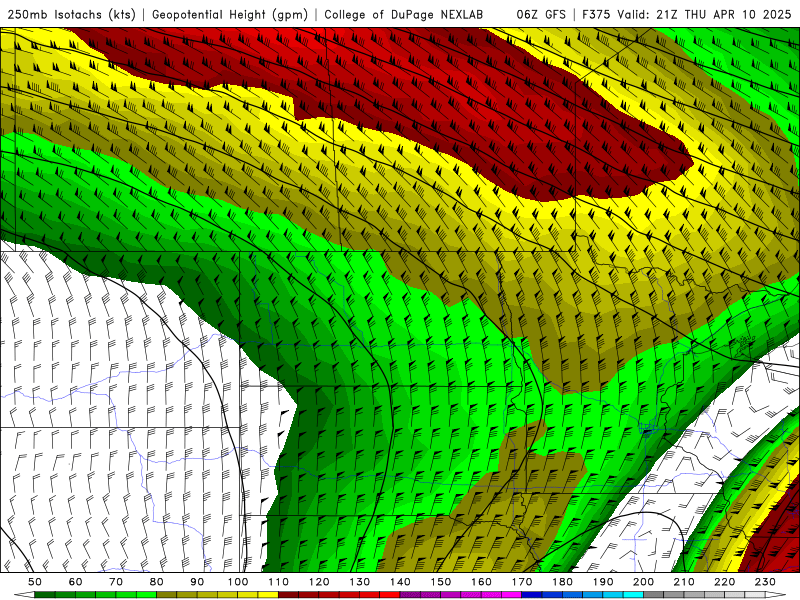Click the '50' color bar label
Screen dimensions: 800x600
point(35,582)
